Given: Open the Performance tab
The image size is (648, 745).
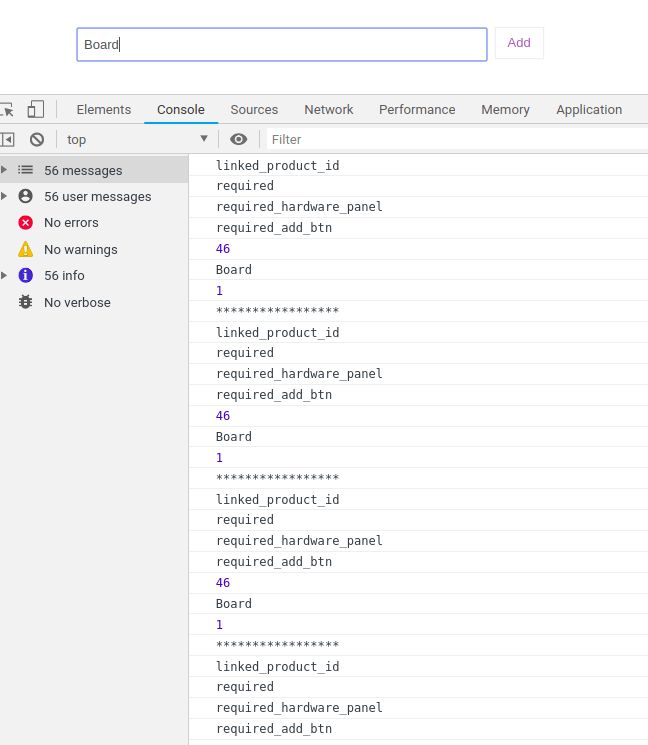Looking at the screenshot, I should coord(417,110).
